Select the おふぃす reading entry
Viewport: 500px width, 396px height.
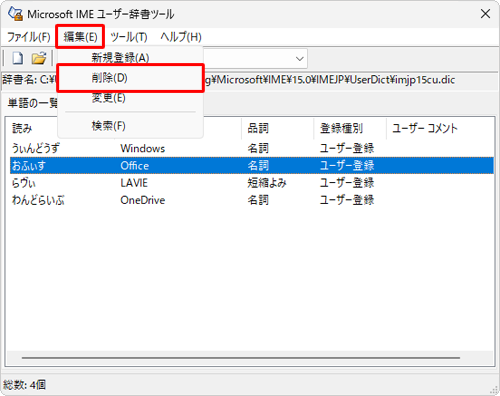point(29,166)
